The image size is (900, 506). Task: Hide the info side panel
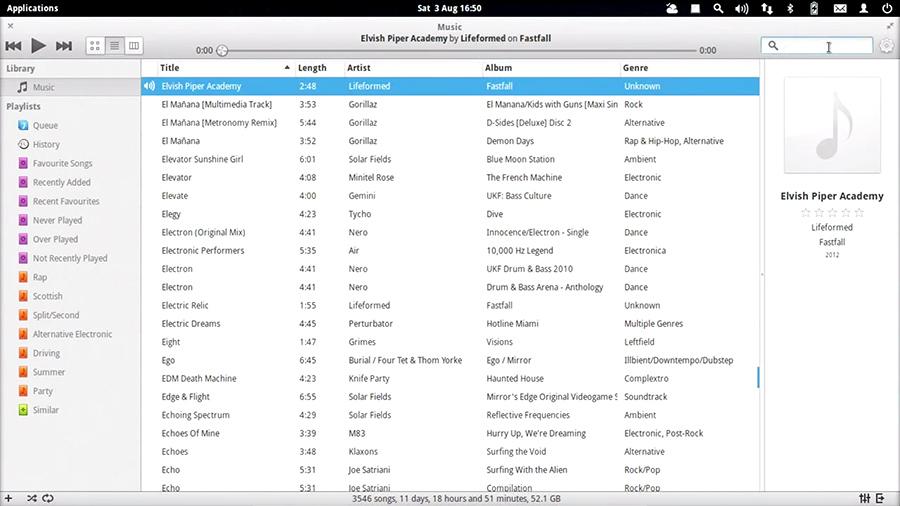pyautogui.click(x=881, y=498)
